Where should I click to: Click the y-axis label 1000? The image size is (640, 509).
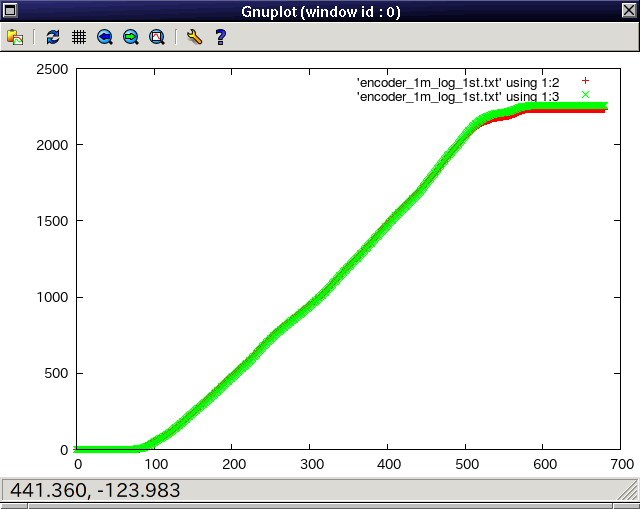click(52, 297)
